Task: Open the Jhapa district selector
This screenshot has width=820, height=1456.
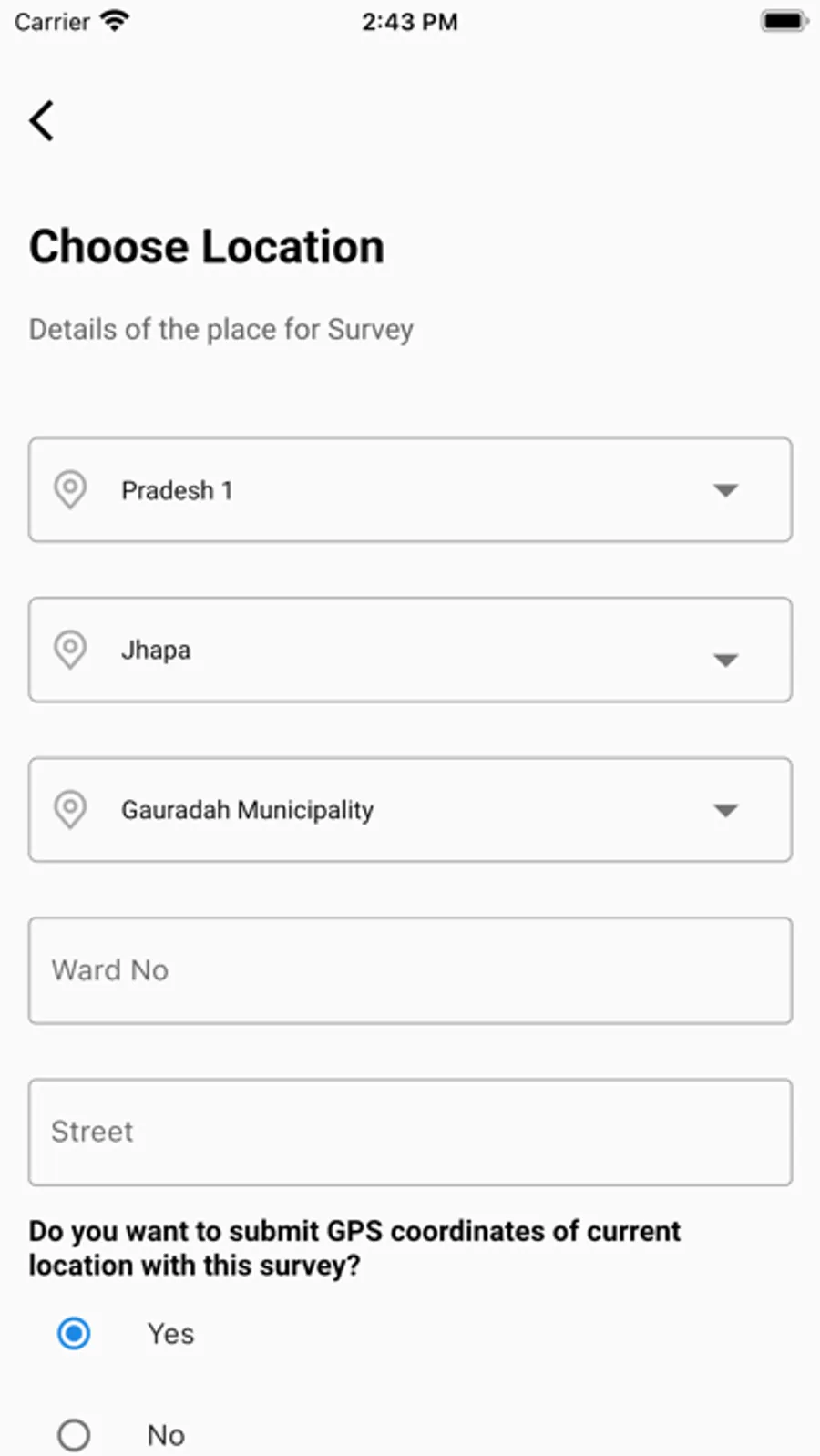Action: tap(410, 650)
